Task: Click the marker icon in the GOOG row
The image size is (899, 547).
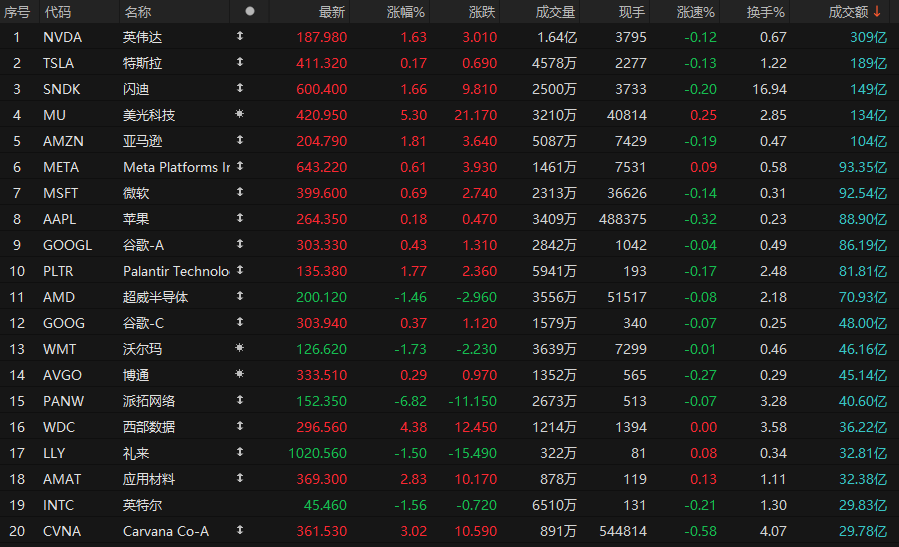Action: pyautogui.click(x=240, y=322)
